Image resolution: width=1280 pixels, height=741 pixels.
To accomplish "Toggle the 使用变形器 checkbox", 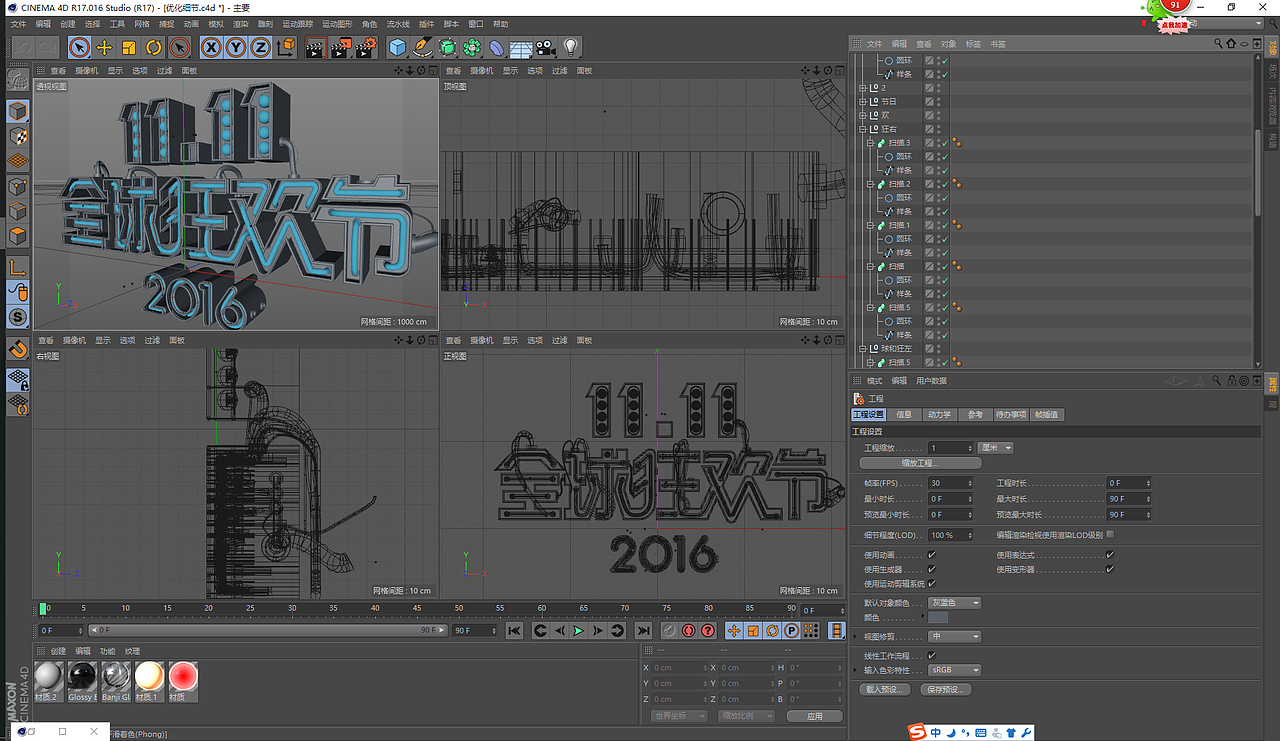I will [x=1110, y=569].
